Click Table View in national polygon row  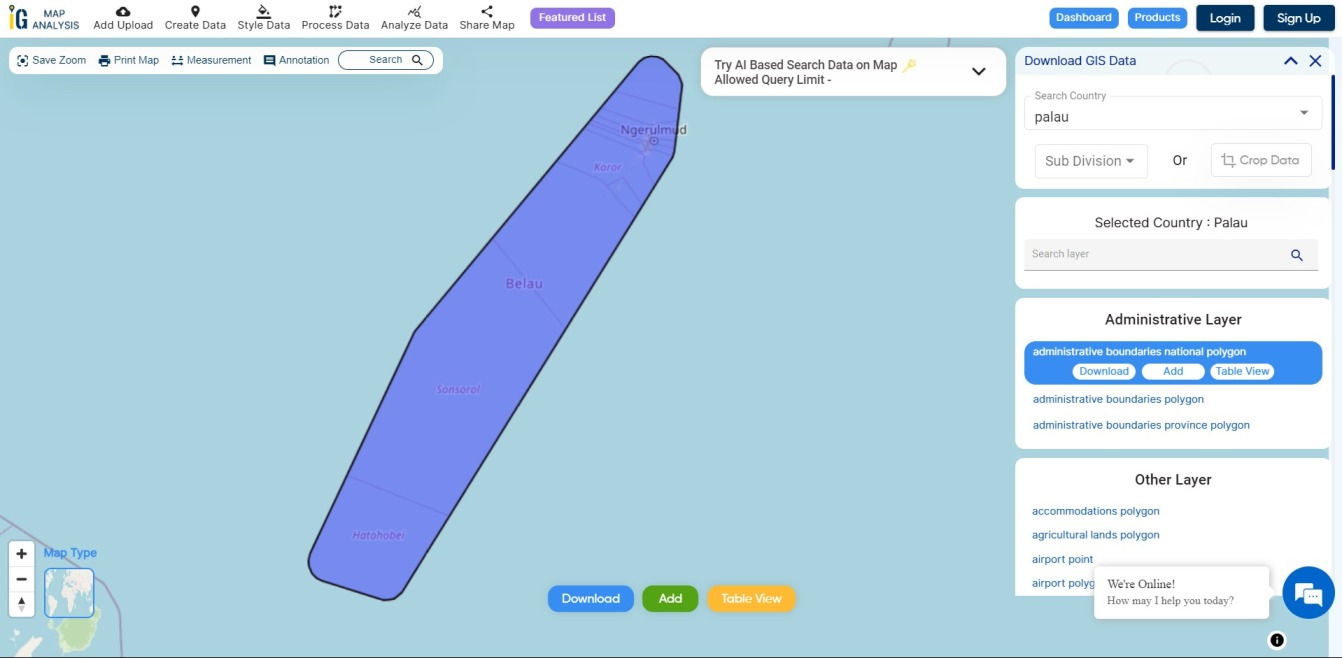1242,371
